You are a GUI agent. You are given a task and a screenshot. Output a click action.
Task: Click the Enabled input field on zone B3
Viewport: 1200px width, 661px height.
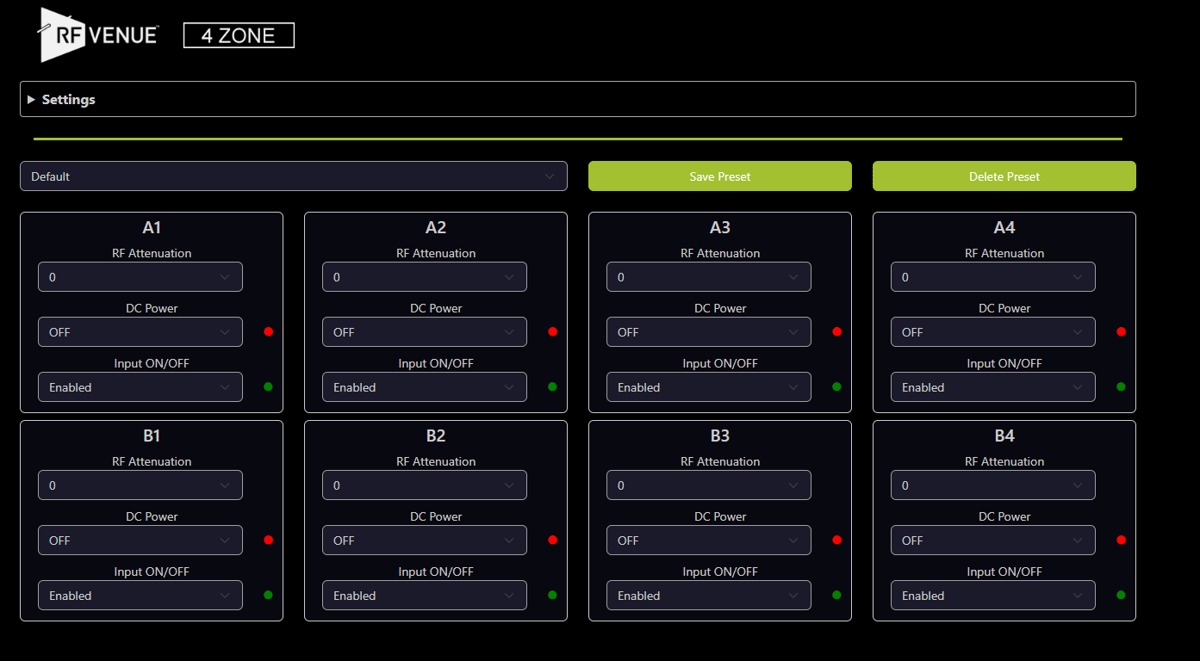[708, 595]
